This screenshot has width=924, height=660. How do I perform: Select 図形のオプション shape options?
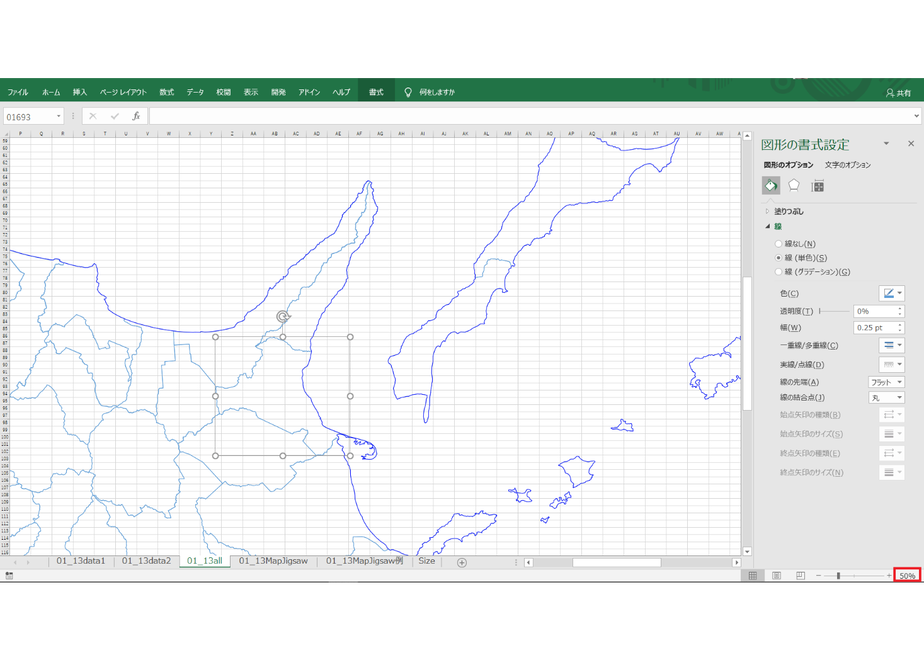click(788, 165)
